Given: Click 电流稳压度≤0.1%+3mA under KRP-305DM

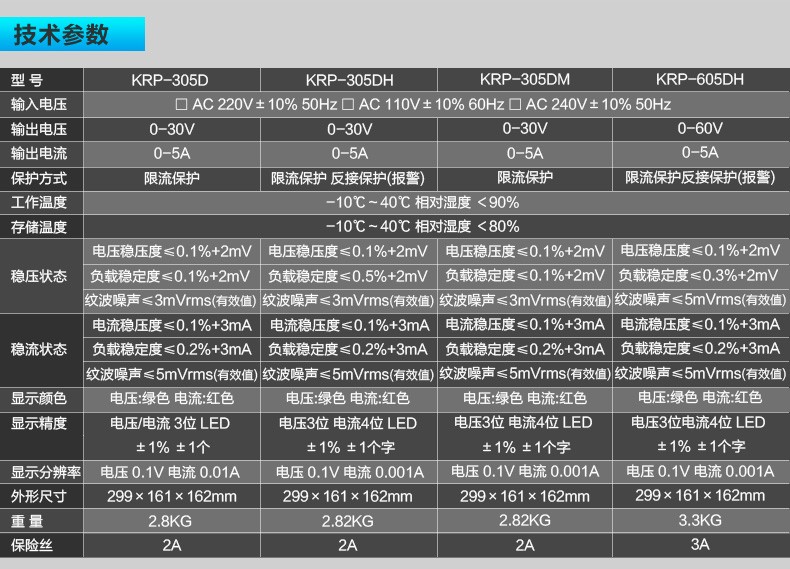Looking at the screenshot, I should pos(524,325).
